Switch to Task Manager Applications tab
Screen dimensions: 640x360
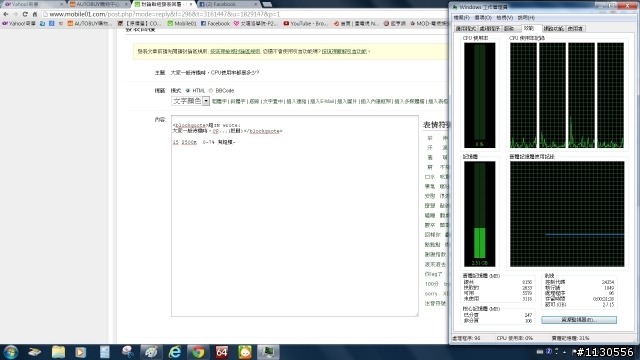click(466, 29)
